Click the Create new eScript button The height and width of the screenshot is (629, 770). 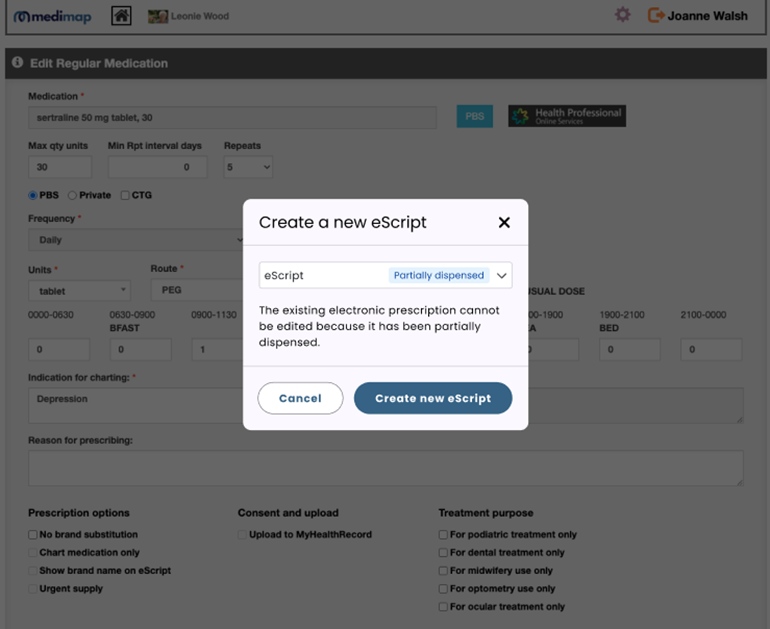tap(432, 398)
